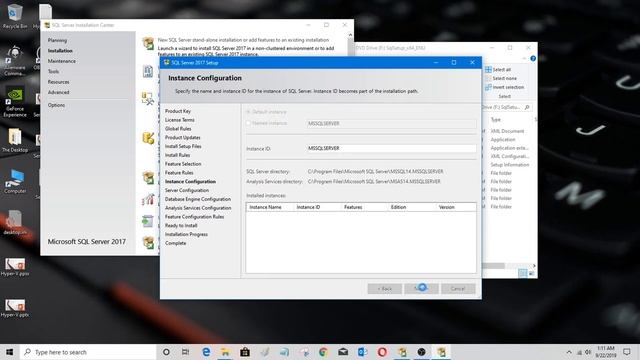Open the Windows Start menu
Image resolution: width=640 pixels, height=360 pixels.
9,352
